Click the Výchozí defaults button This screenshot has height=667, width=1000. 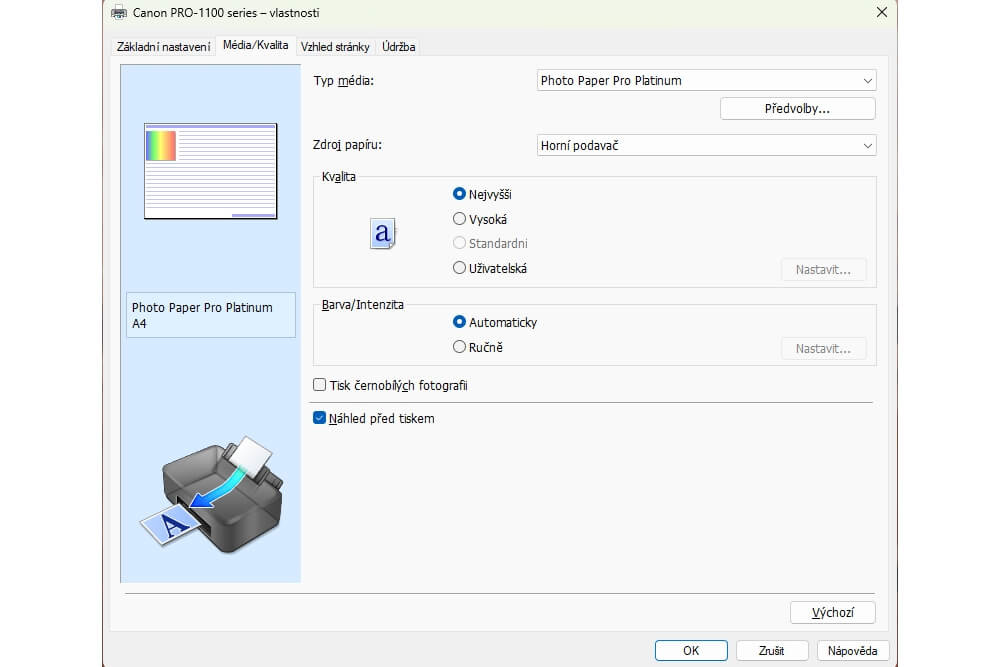(x=832, y=612)
